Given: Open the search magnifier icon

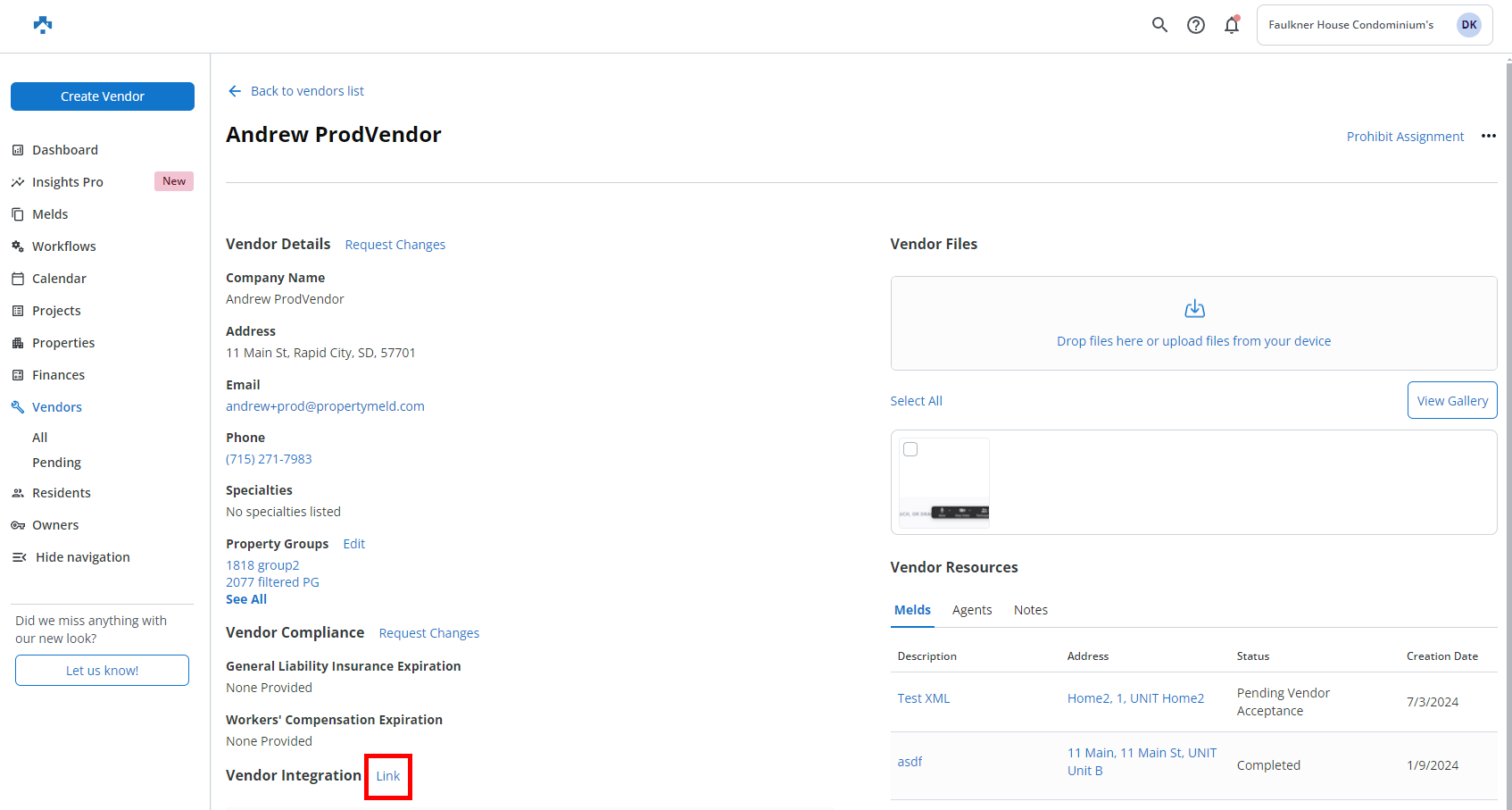Looking at the screenshot, I should click(1159, 25).
